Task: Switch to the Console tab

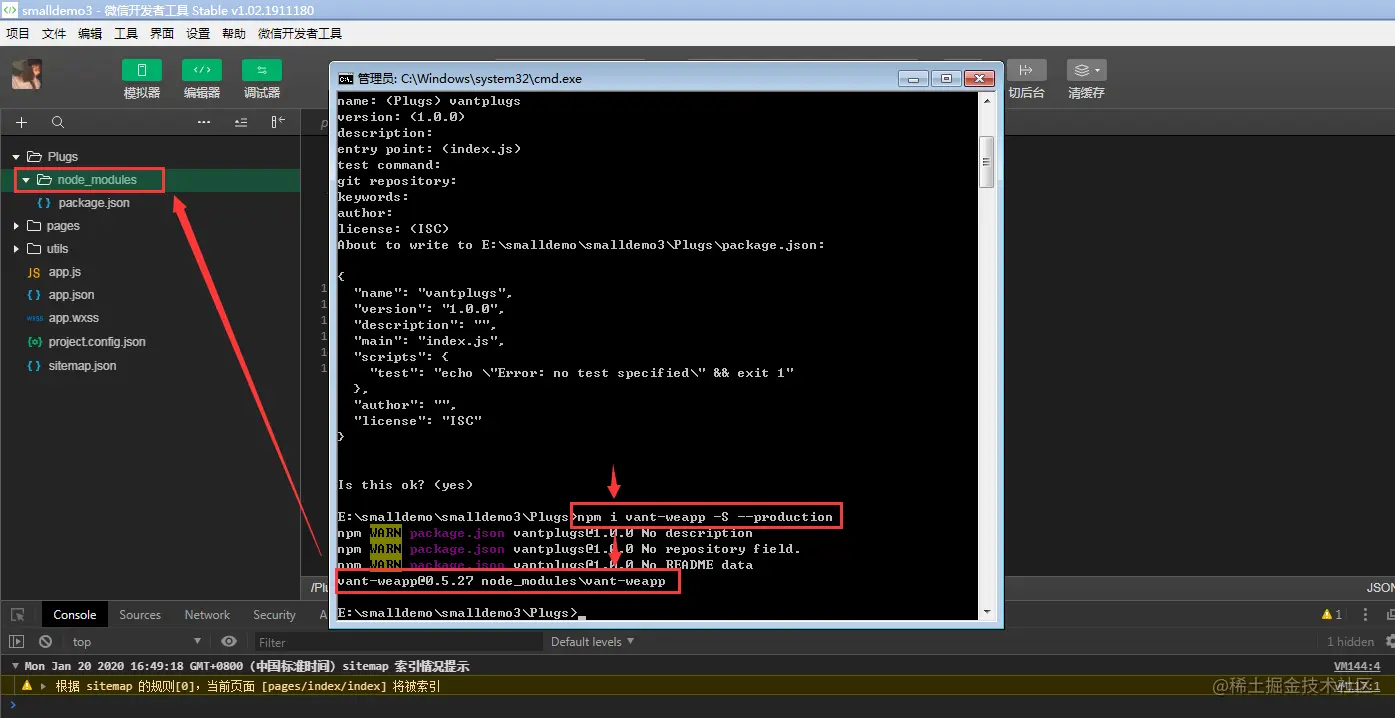Action: pyautogui.click(x=75, y=615)
